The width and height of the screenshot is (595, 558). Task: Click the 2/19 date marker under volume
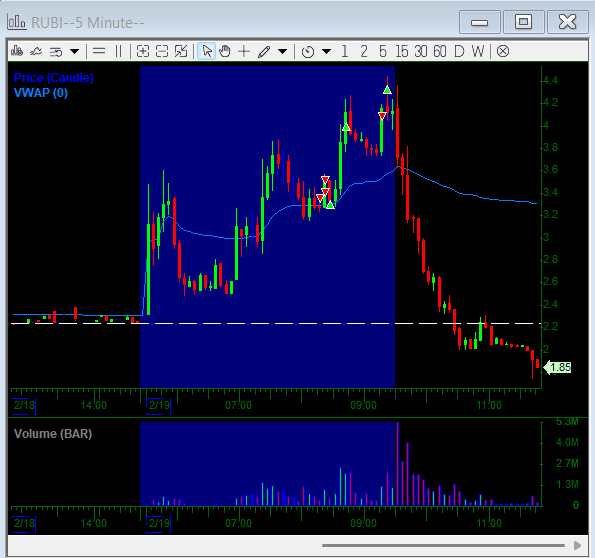pos(159,524)
